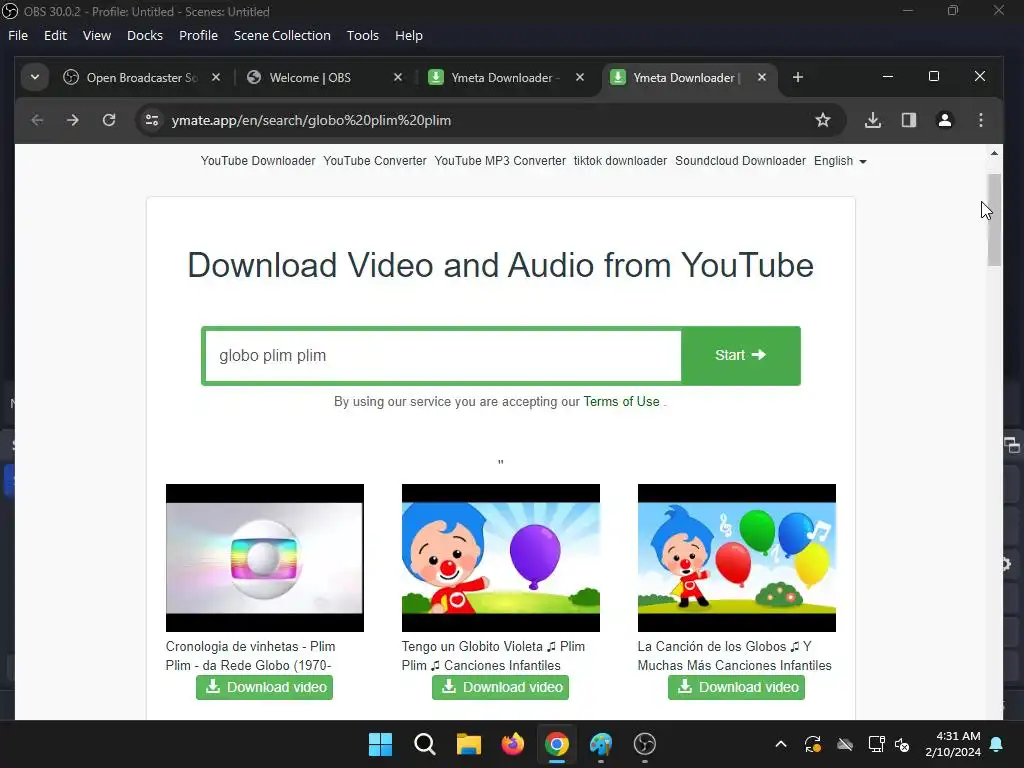Open Globito Violeta video thumbnail

tap(500, 558)
